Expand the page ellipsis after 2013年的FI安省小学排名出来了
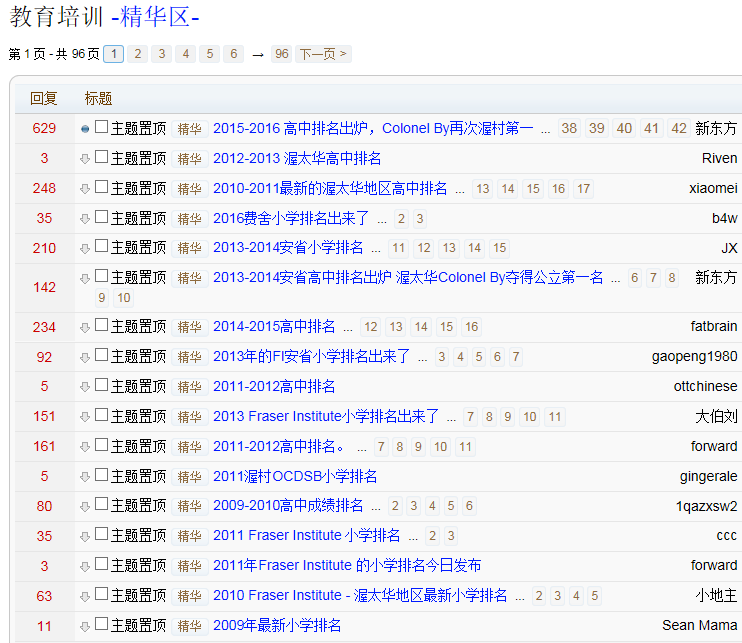Viewport: 742px width, 643px height. coord(422,357)
